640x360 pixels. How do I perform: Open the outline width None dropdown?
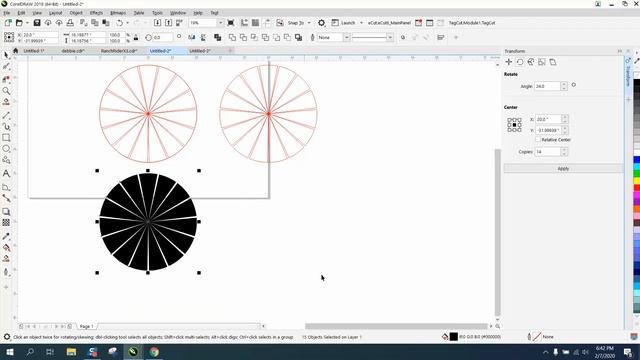(347, 38)
